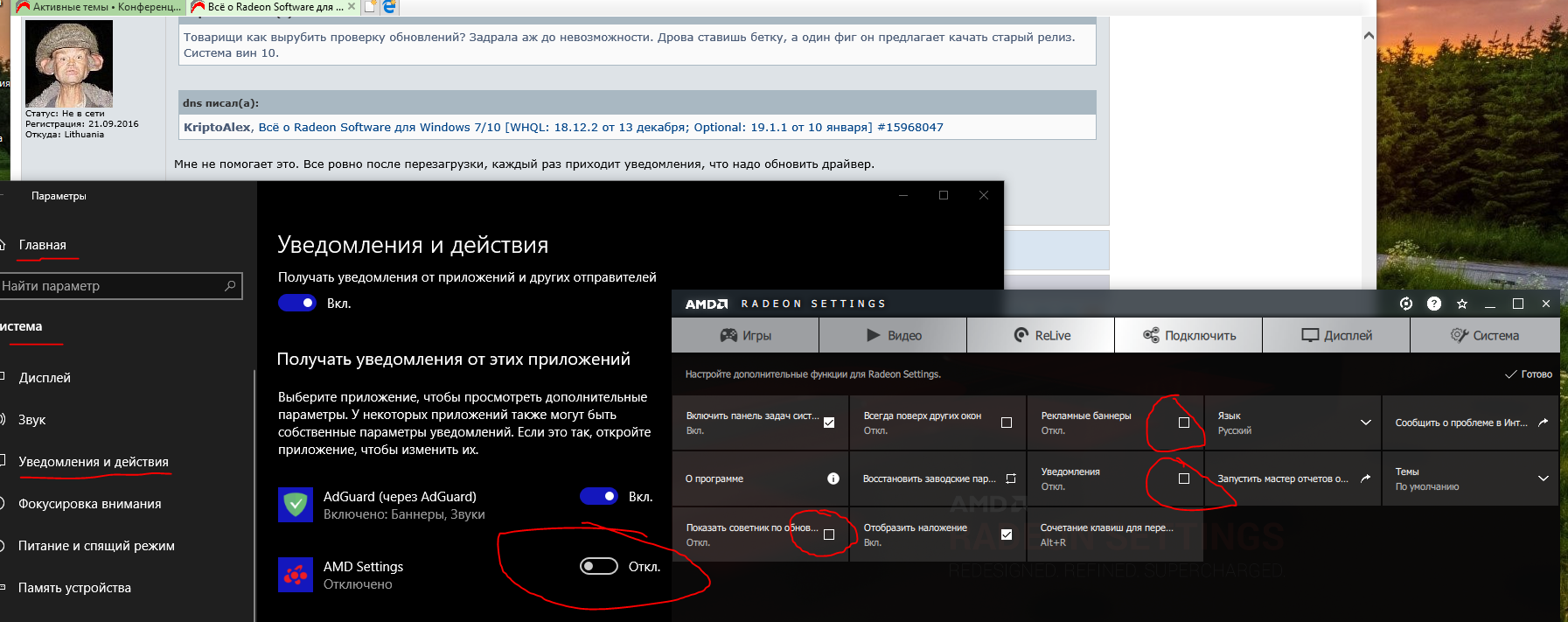Click the new tab page icon in browser
Viewport: 1568px width, 622px height.
pyautogui.click(x=371, y=7)
